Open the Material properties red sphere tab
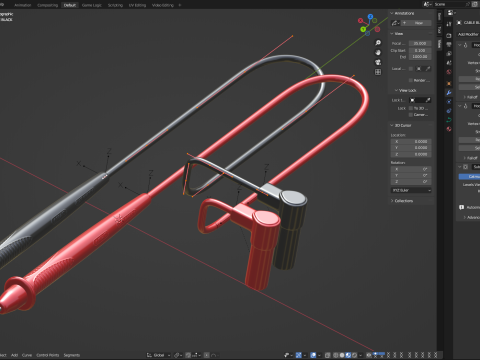480x360 pixels. [x=449, y=129]
